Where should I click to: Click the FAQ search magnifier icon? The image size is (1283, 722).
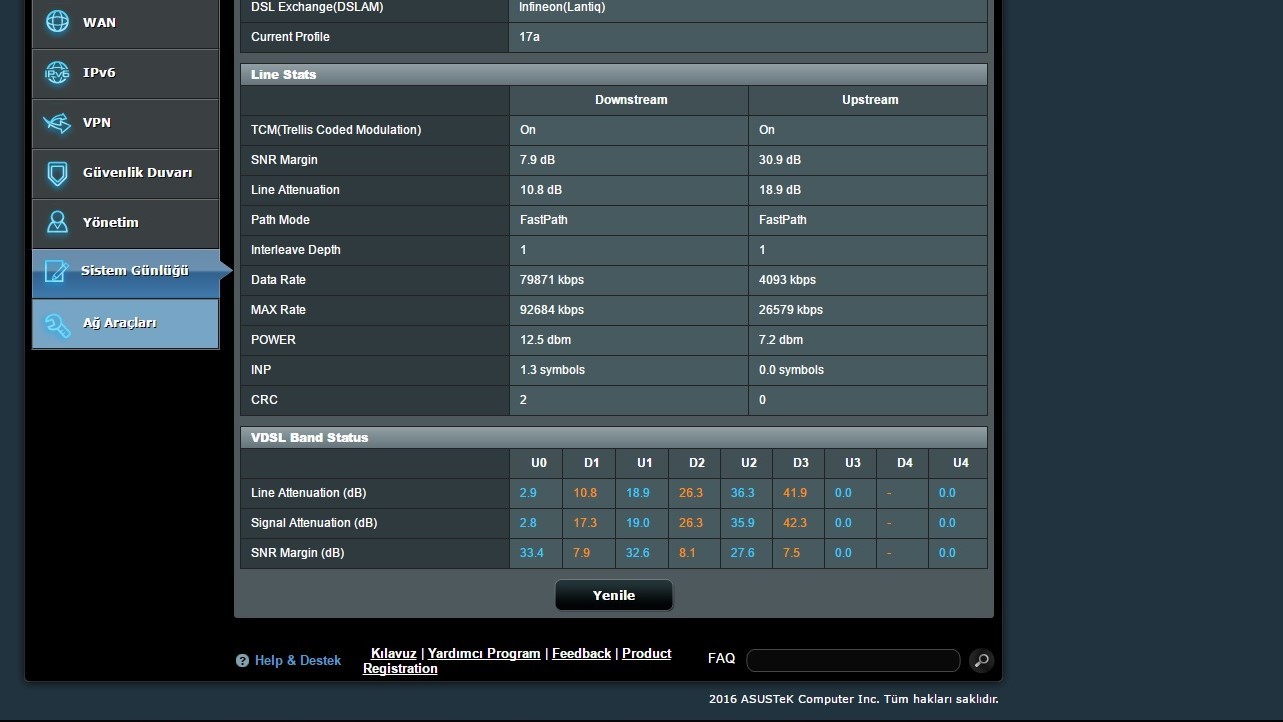coord(982,660)
